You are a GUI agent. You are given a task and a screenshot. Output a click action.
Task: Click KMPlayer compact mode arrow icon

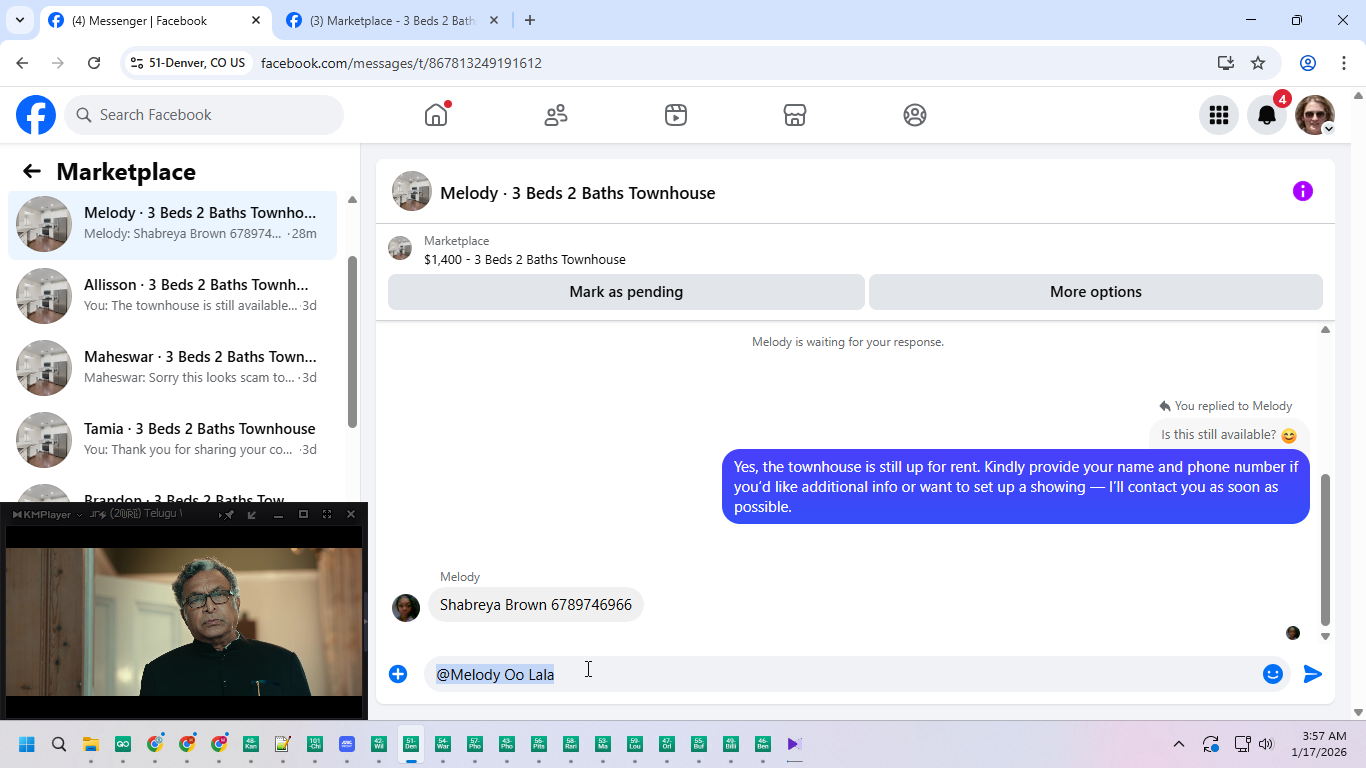[x=252, y=514]
